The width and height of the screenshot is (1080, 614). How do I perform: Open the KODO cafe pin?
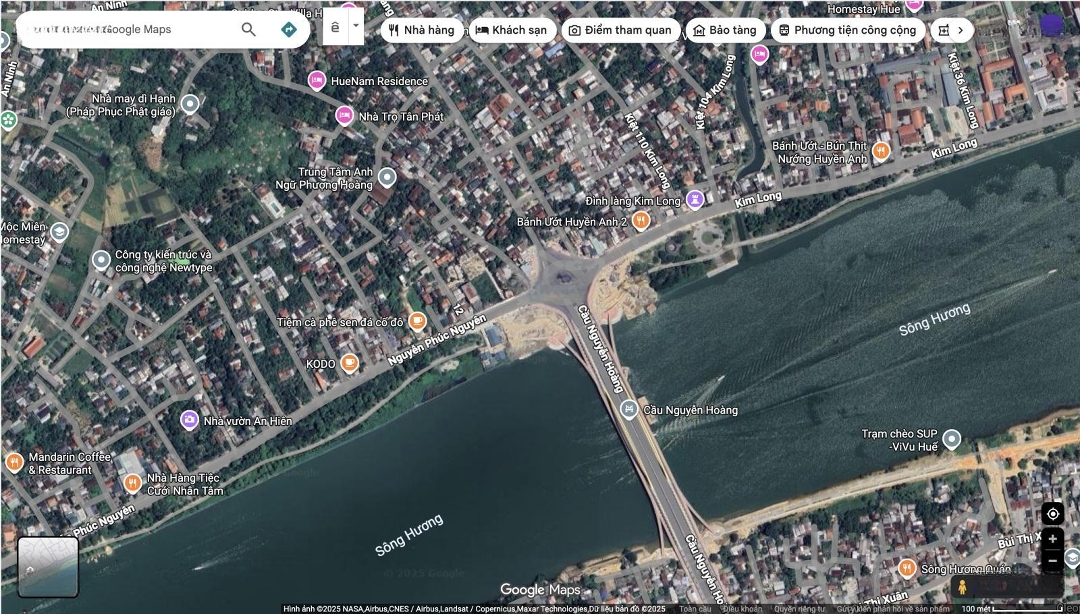pos(349,364)
